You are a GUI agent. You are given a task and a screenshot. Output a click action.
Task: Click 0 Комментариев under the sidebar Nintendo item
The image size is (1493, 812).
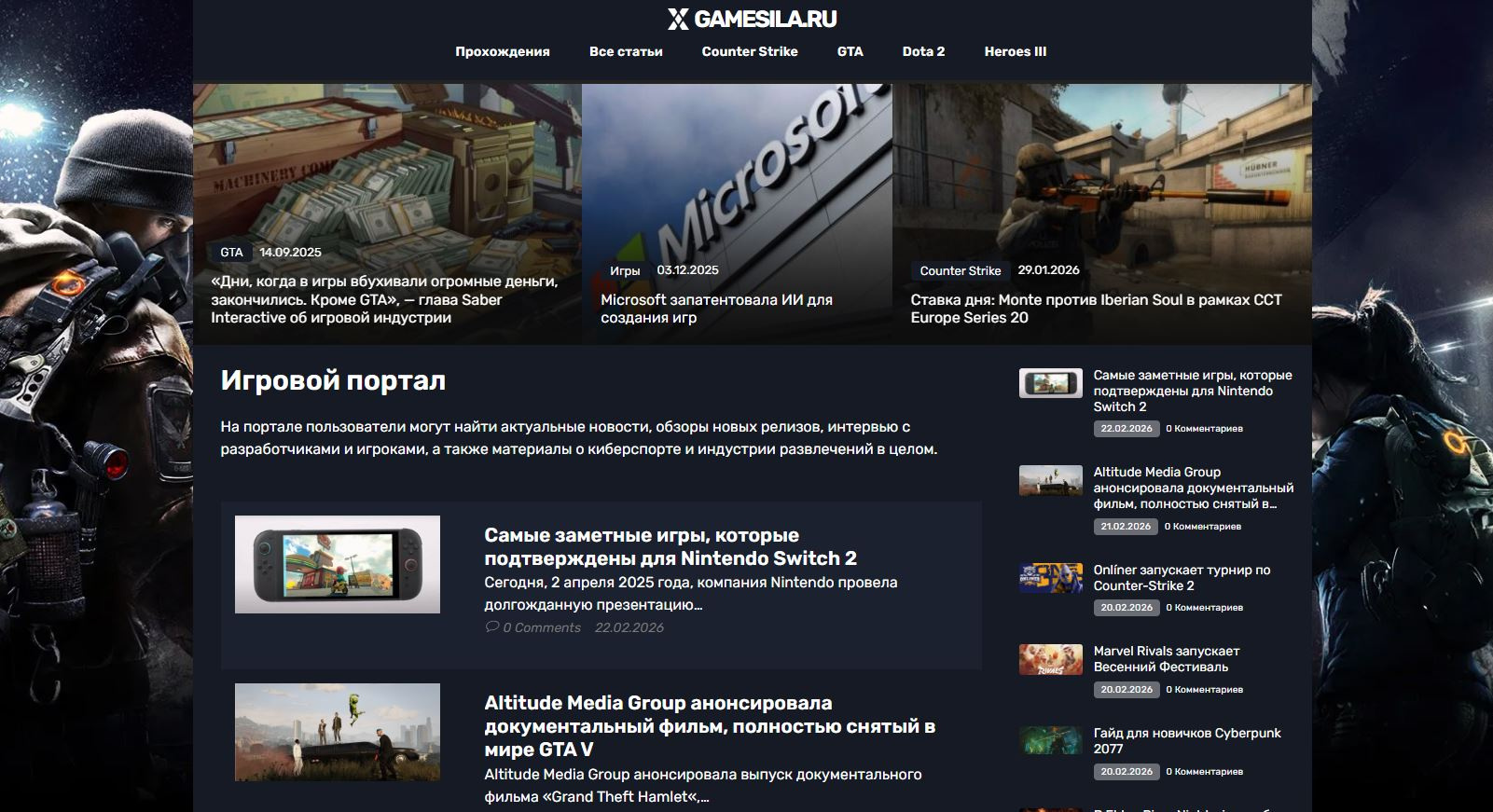click(x=1204, y=429)
